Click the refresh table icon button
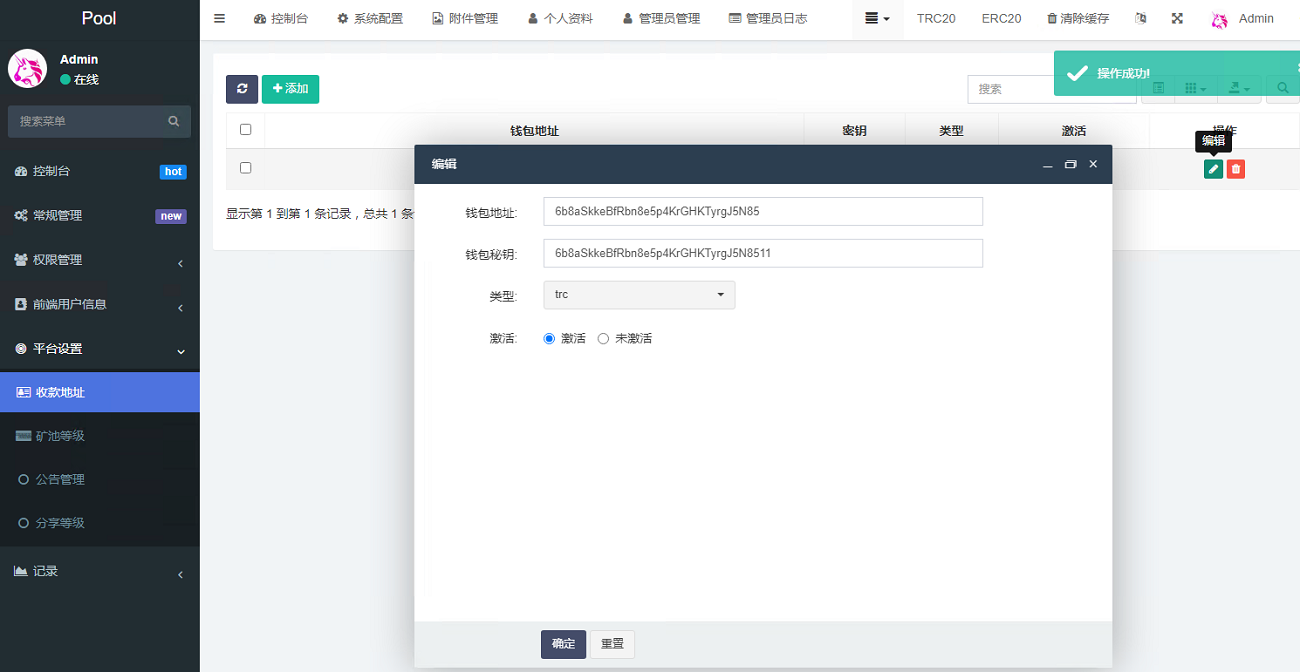 click(x=242, y=89)
